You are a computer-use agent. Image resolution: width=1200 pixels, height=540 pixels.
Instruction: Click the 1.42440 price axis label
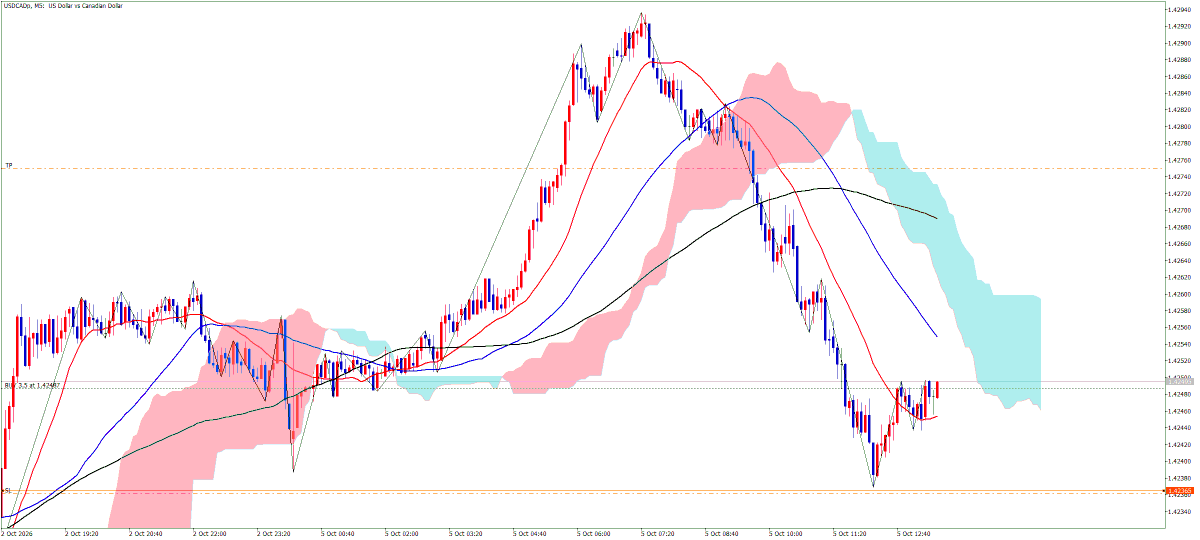(1179, 427)
